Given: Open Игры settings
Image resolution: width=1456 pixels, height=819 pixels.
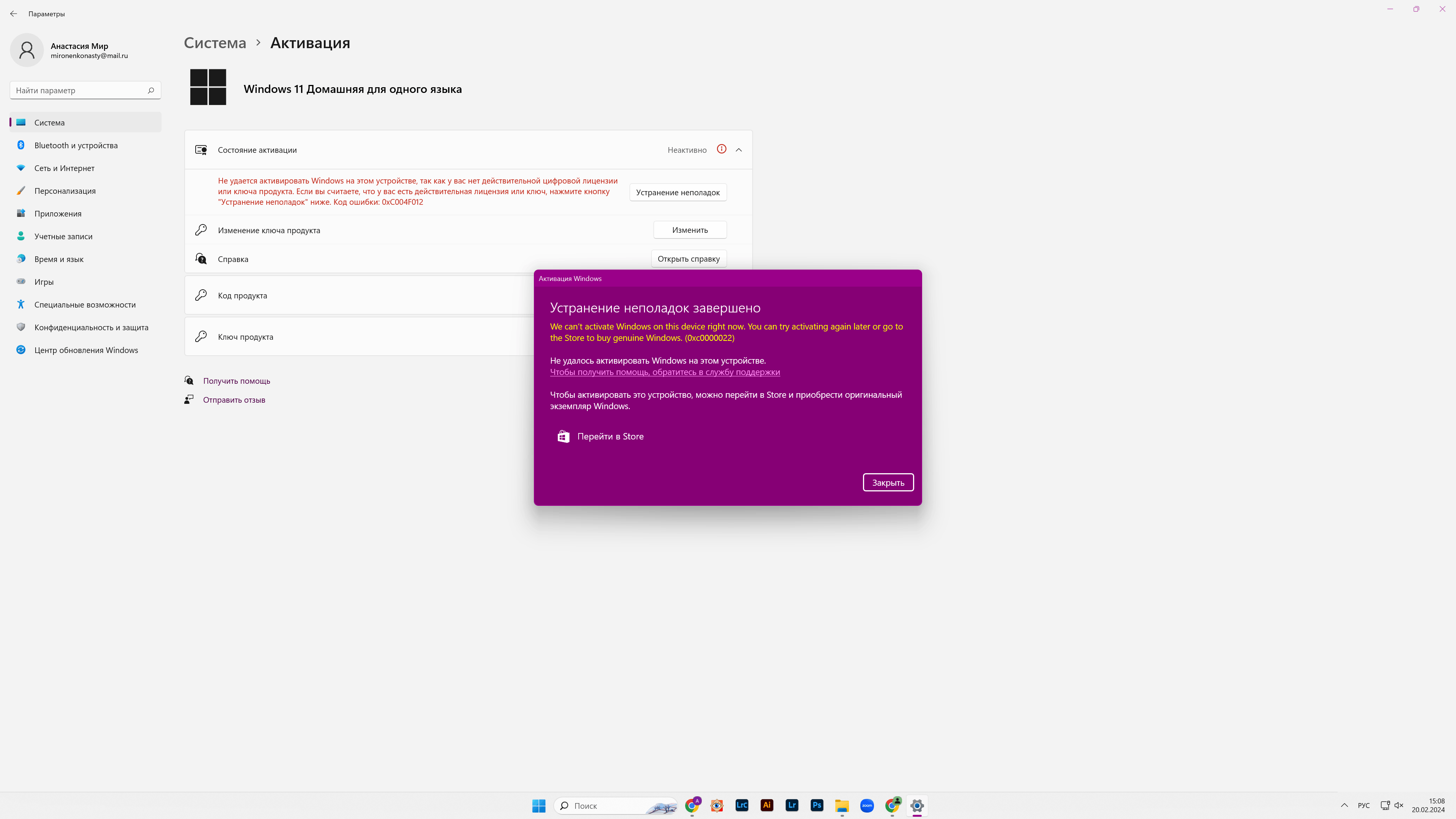Looking at the screenshot, I should coord(85,281).
